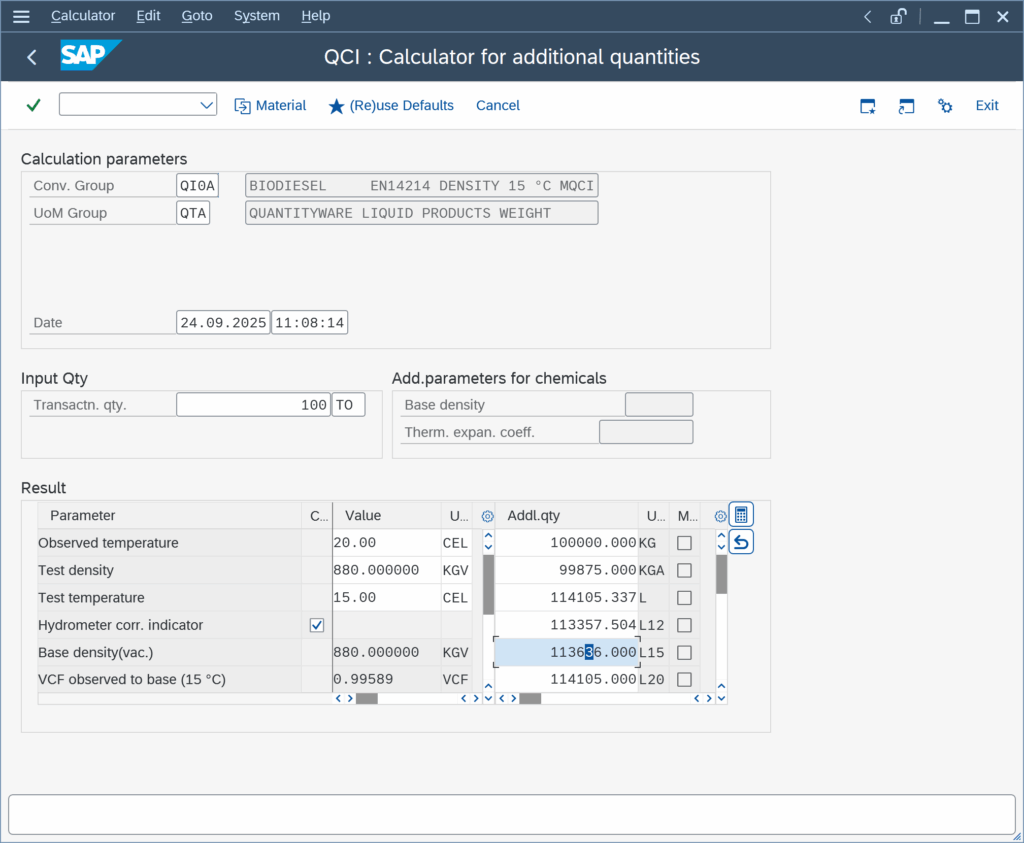The image size is (1024, 843).
Task: Open the System menu
Action: (x=257, y=16)
